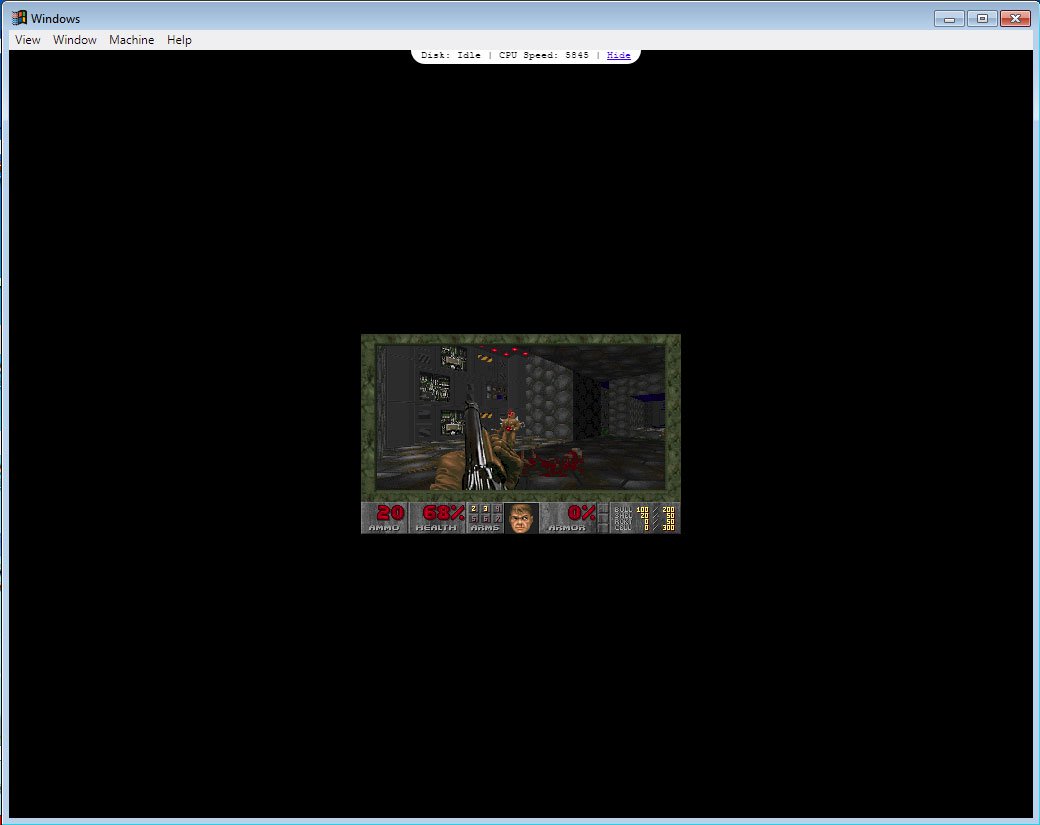
Task: Click the Doom marine face portrait
Action: pyautogui.click(x=522, y=518)
